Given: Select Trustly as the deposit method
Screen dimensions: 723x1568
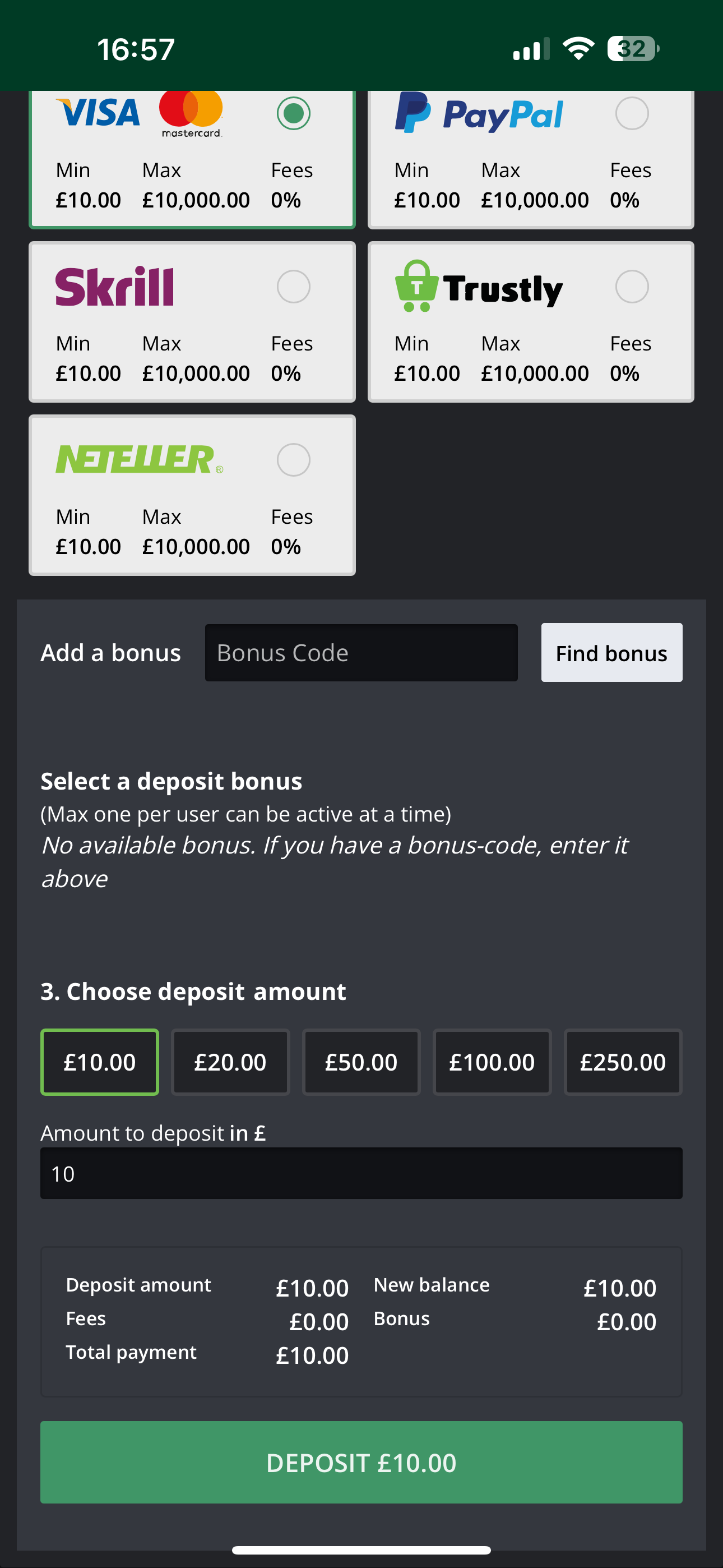Looking at the screenshot, I should 633,287.
